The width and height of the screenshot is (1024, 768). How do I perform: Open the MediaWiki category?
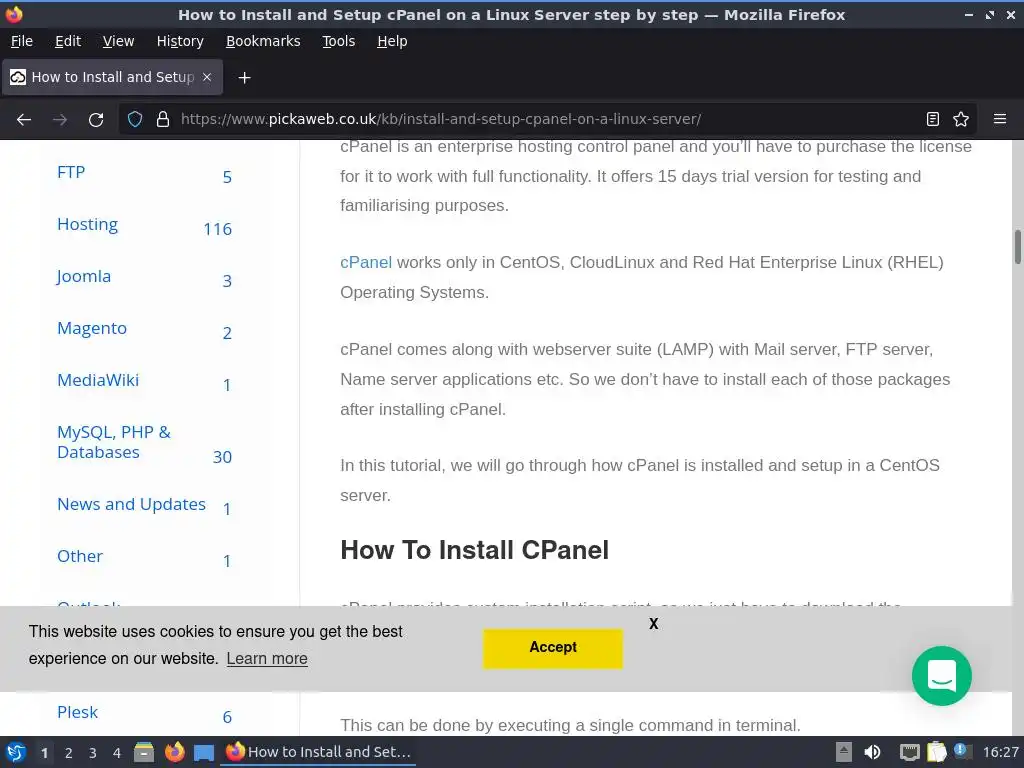point(98,380)
